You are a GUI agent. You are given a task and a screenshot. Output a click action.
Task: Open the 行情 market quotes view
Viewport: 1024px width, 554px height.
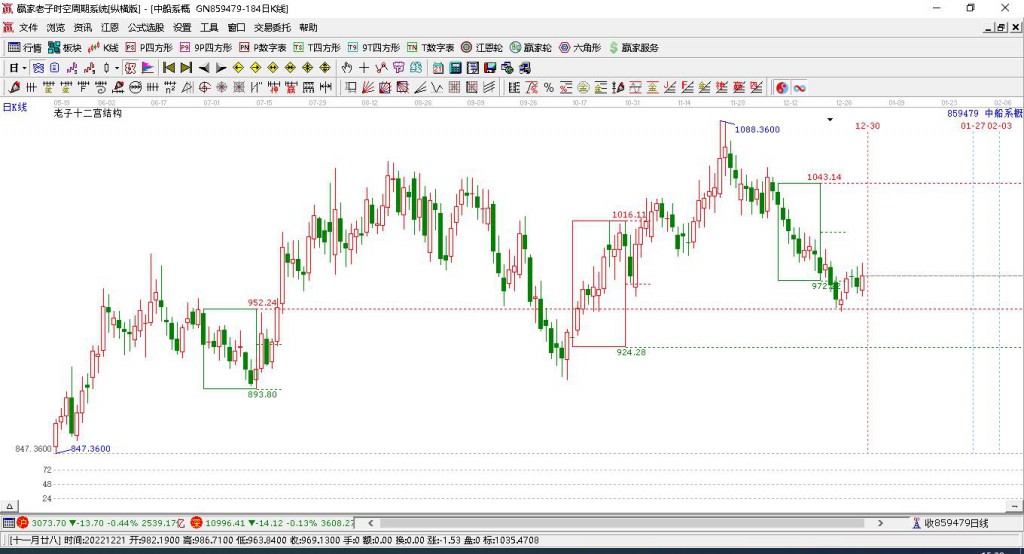click(24, 48)
